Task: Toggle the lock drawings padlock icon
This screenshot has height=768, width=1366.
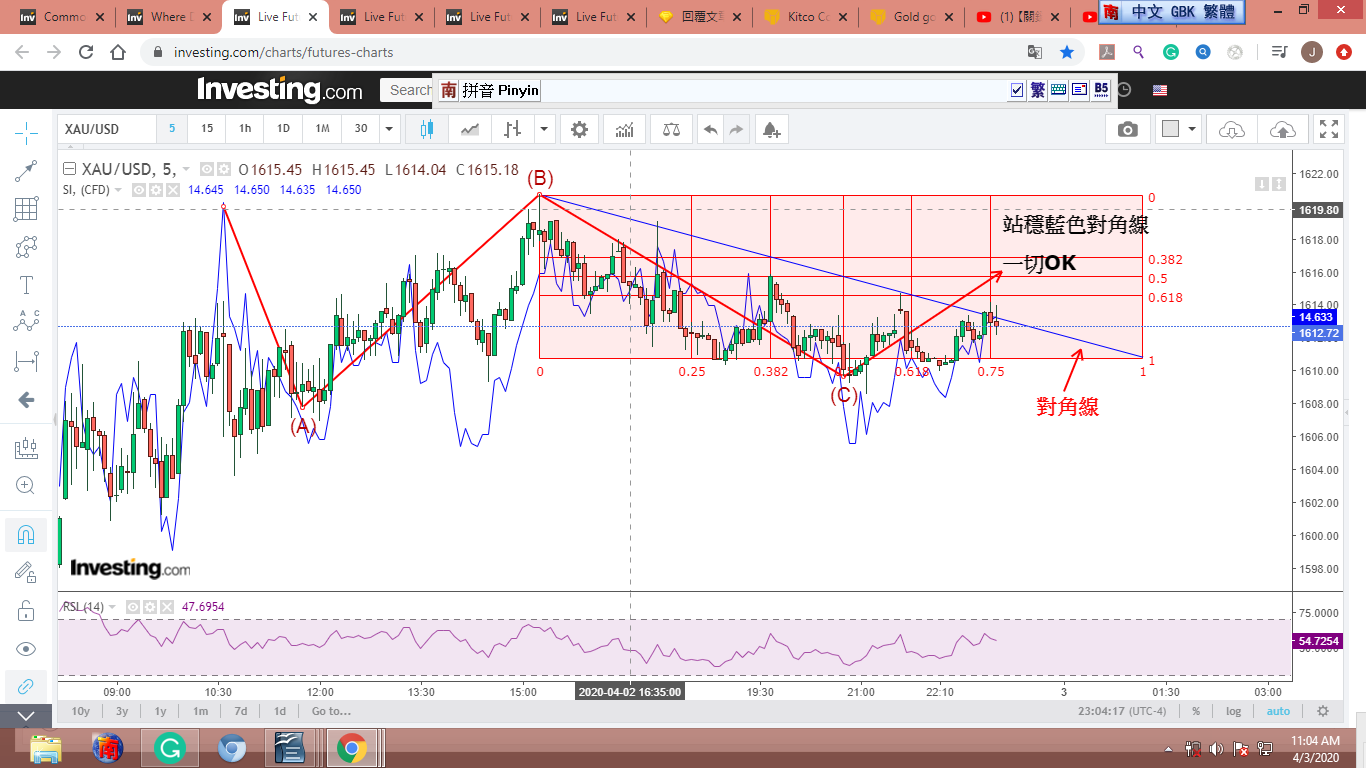Action: click(x=26, y=610)
